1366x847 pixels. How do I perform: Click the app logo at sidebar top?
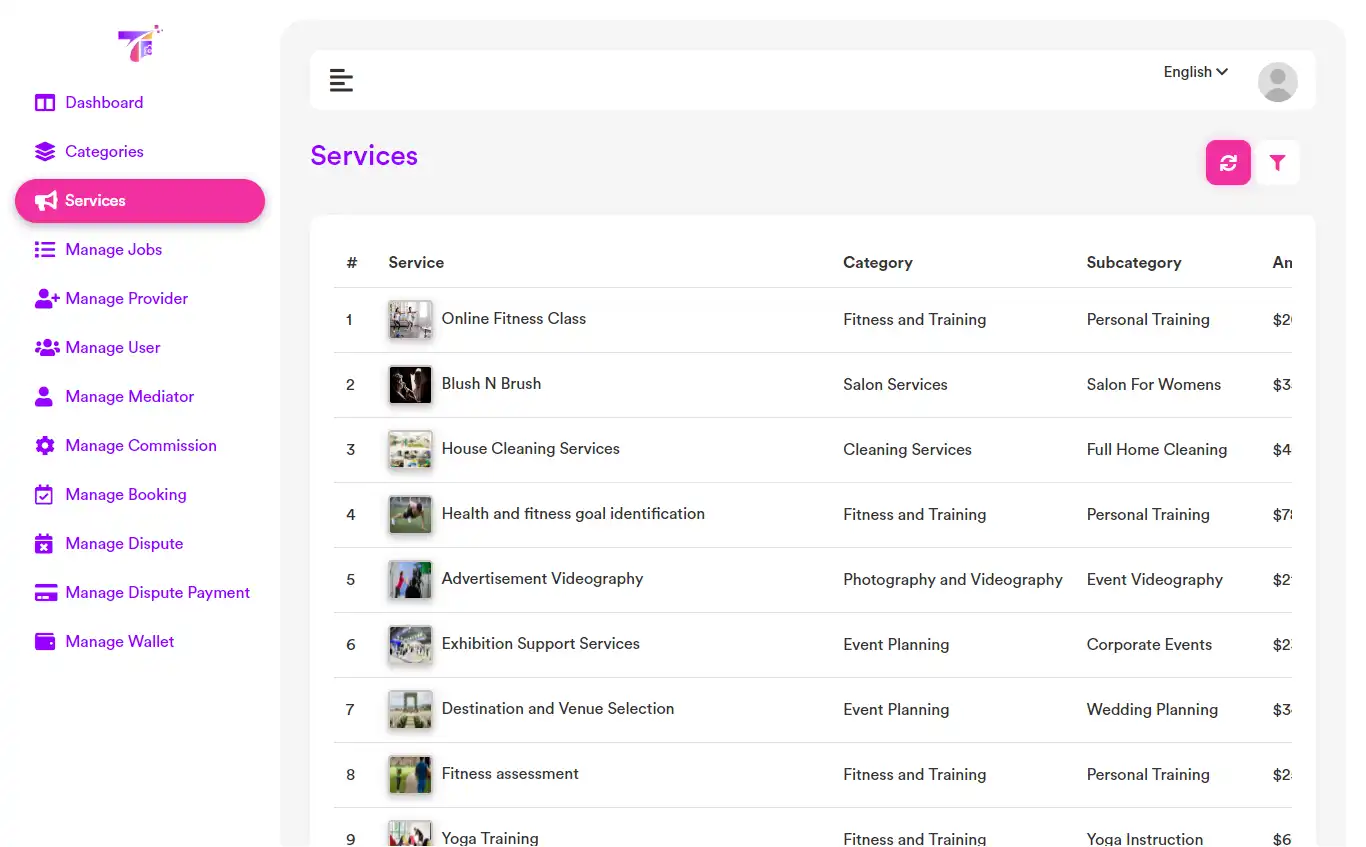[140, 43]
